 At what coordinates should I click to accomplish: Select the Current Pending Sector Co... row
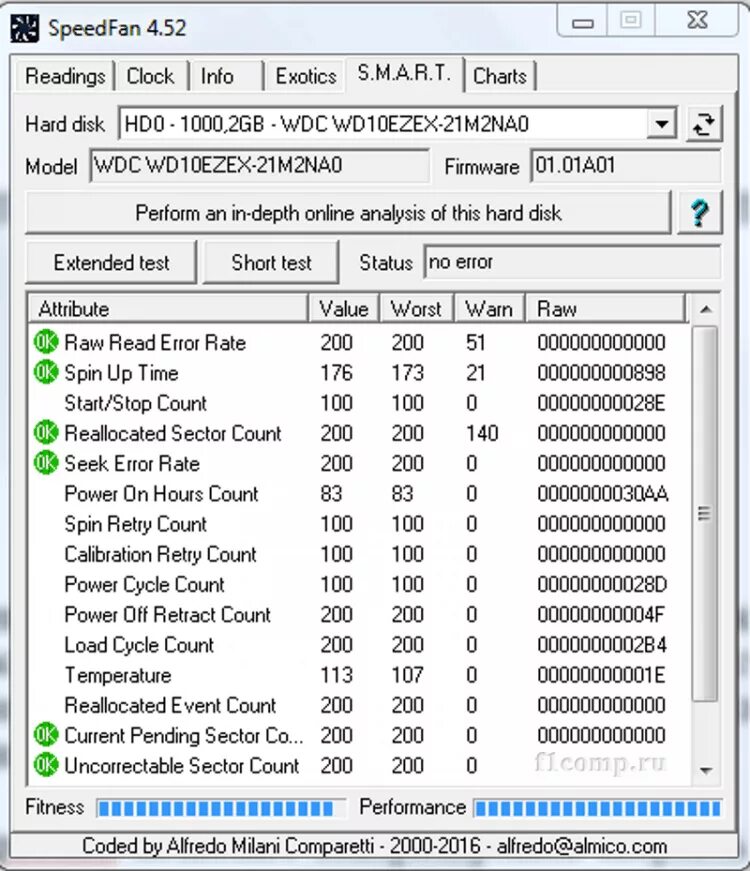coord(360,735)
